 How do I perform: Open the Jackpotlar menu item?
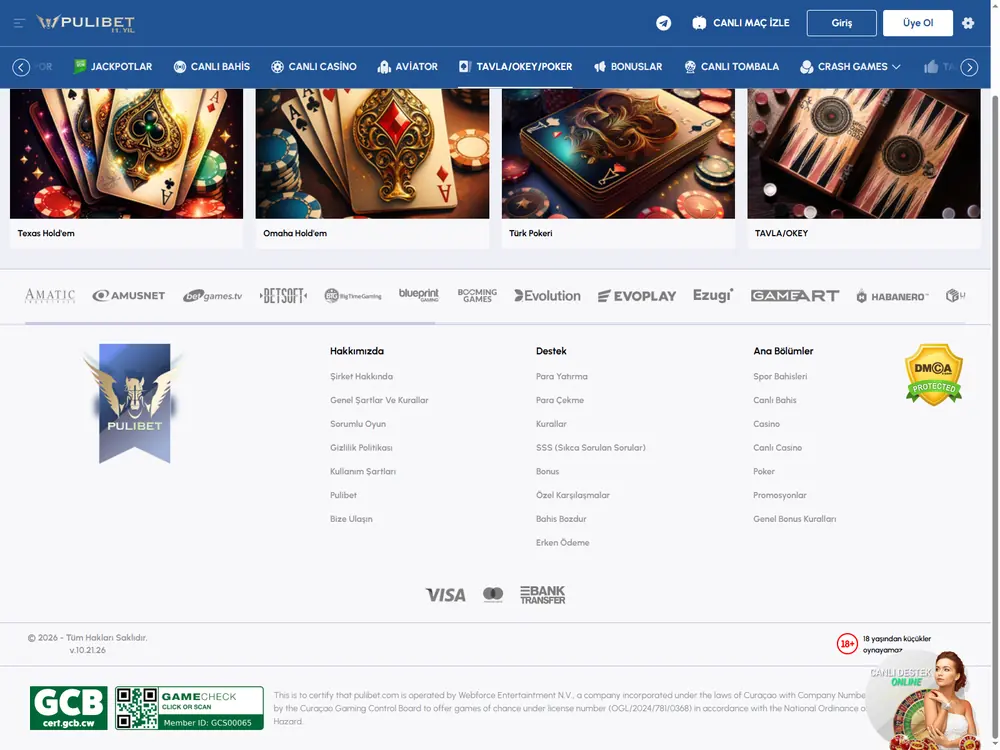(x=113, y=67)
